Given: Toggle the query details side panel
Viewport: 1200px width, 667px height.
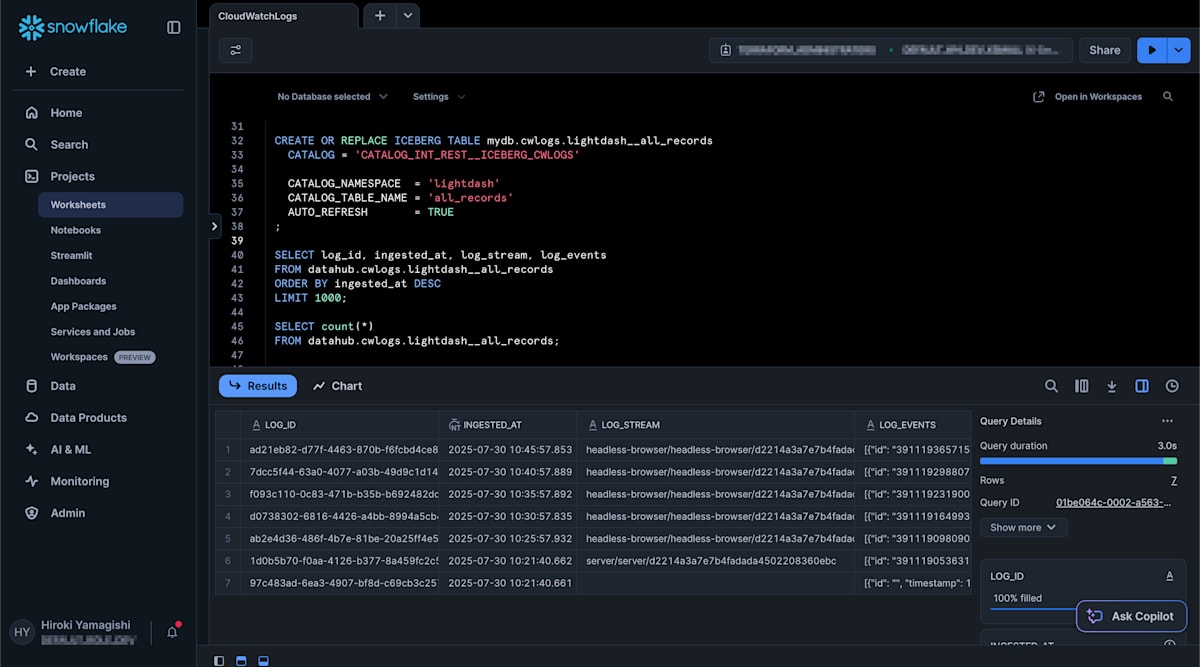Looking at the screenshot, I should (x=1142, y=386).
